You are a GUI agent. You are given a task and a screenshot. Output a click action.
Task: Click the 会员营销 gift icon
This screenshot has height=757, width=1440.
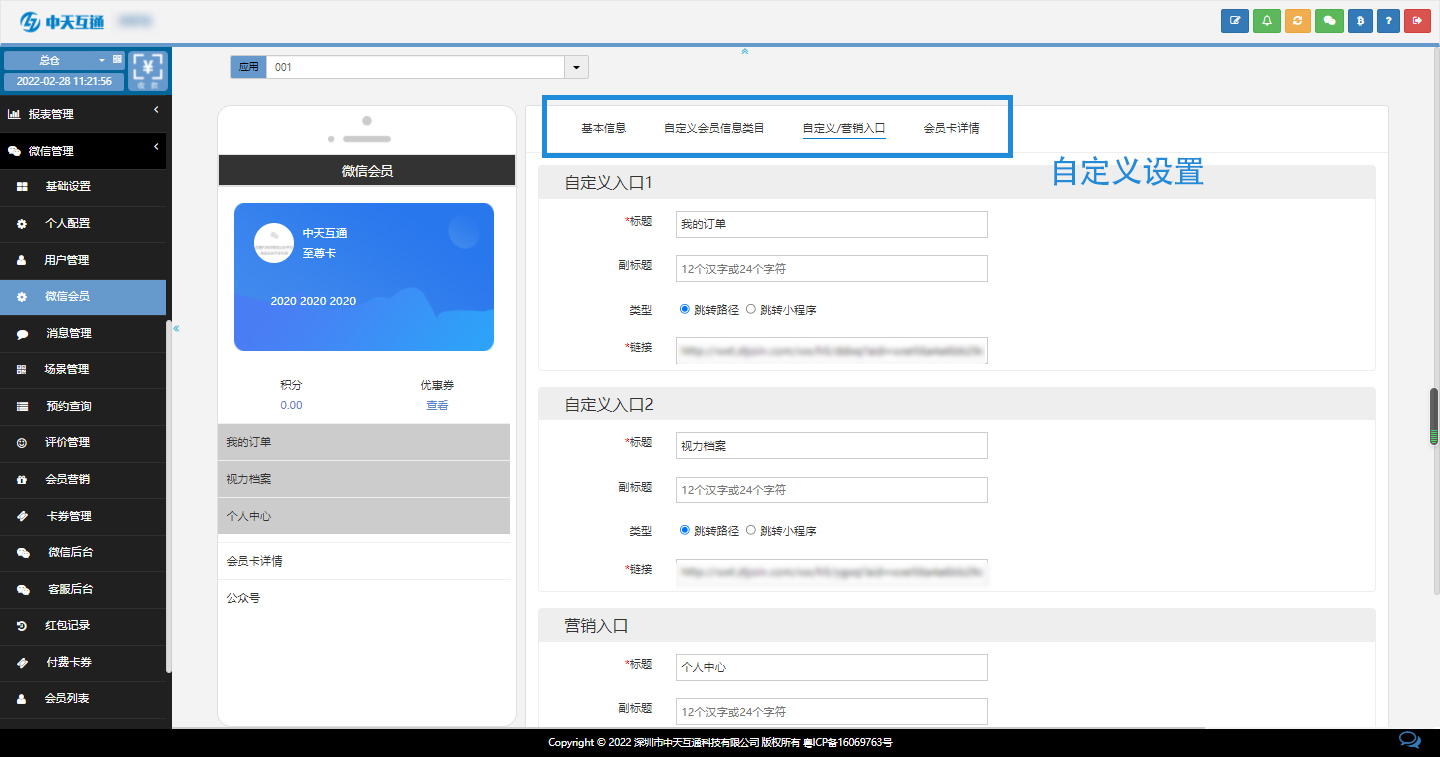[22, 480]
